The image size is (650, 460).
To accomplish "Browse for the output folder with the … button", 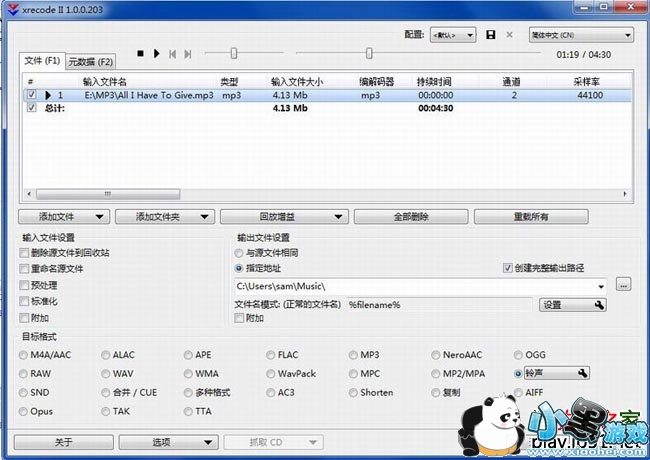I will [623, 285].
